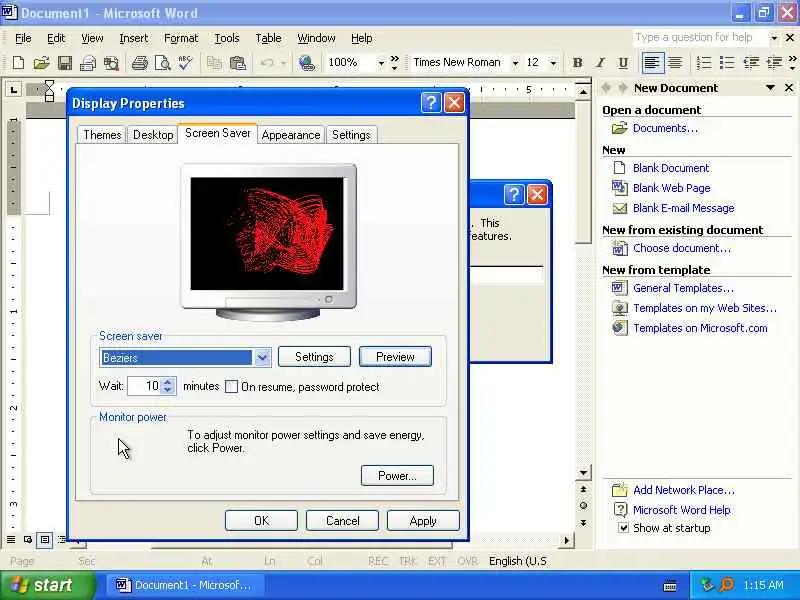Toggle Bold formatting
Image resolution: width=800 pixels, height=600 pixels.
pos(578,63)
